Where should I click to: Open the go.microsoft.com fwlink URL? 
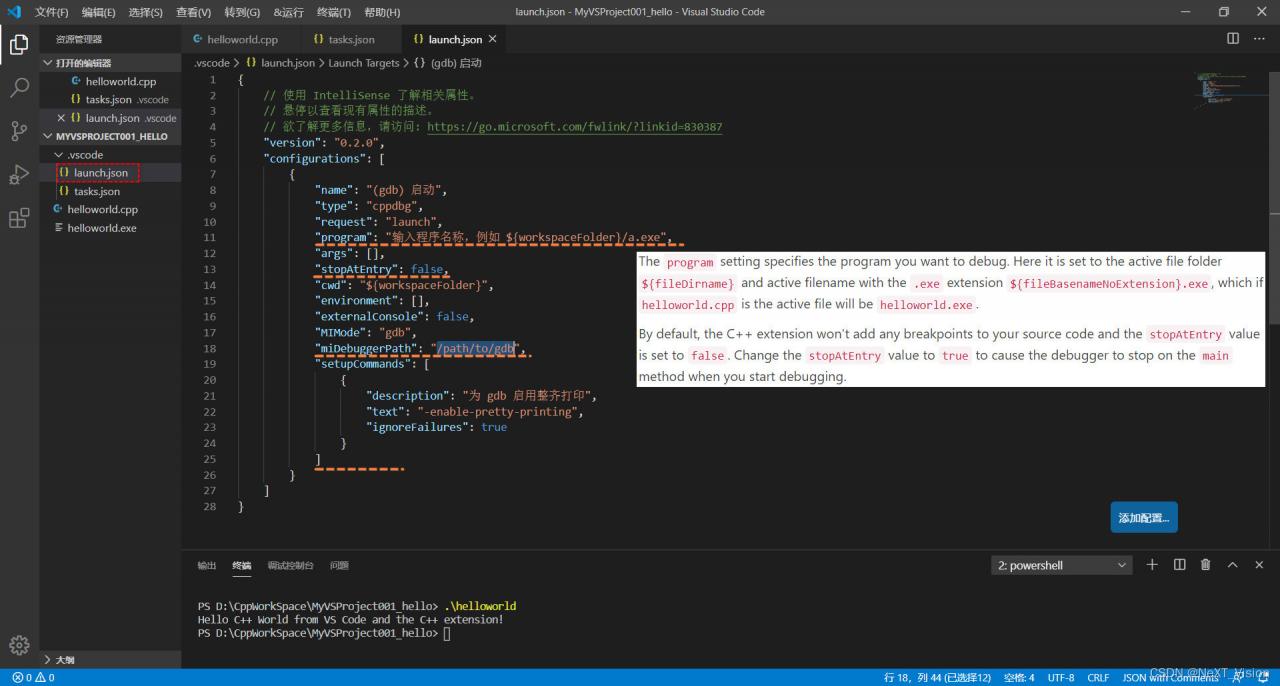(x=574, y=127)
